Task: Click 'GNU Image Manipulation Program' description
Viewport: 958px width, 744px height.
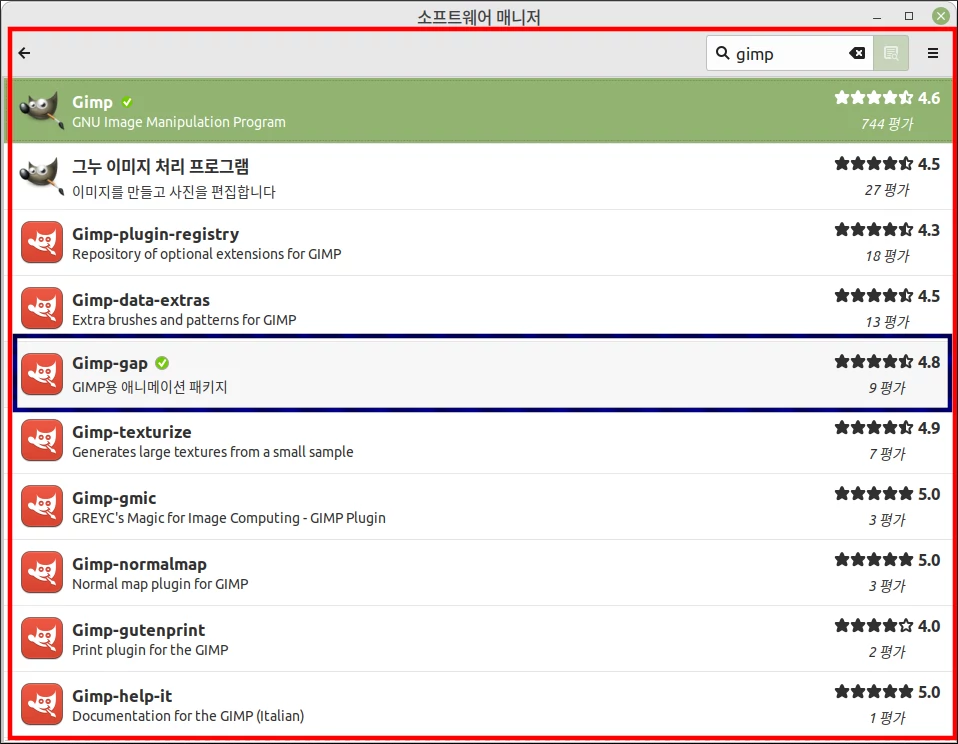Action: coord(179,122)
